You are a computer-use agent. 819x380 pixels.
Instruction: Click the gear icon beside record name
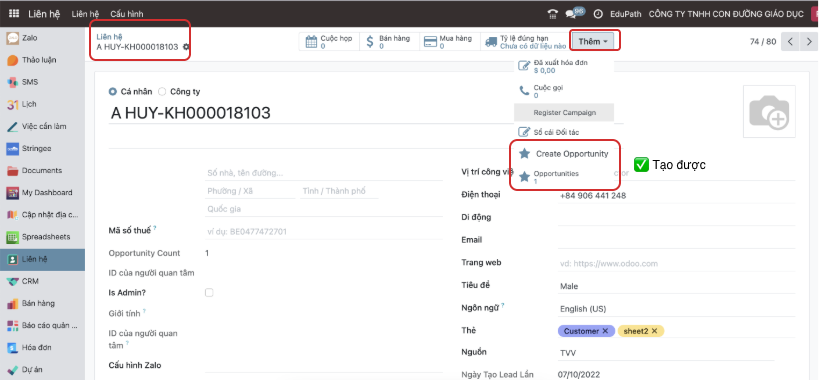186,47
